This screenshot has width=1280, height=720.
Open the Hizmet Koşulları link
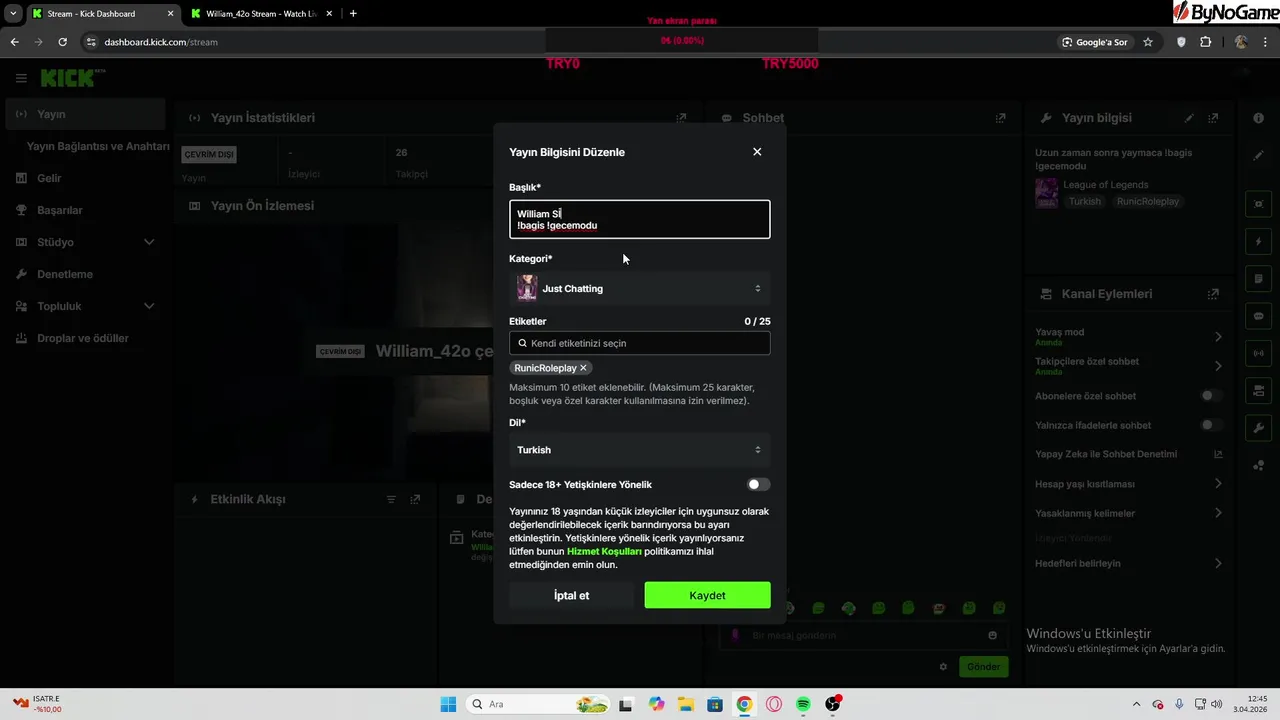604,551
